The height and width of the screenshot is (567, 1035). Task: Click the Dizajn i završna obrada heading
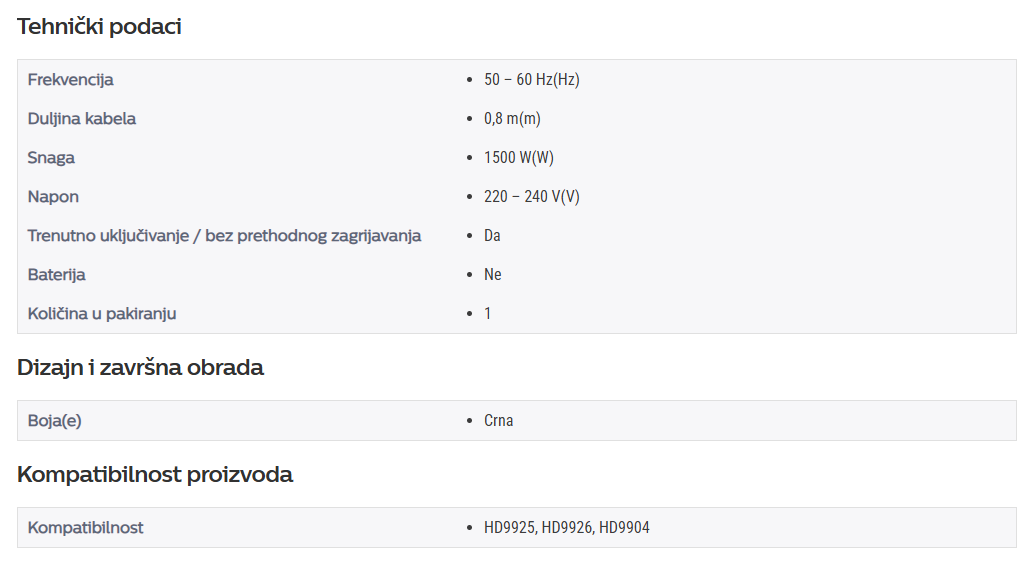pos(140,367)
